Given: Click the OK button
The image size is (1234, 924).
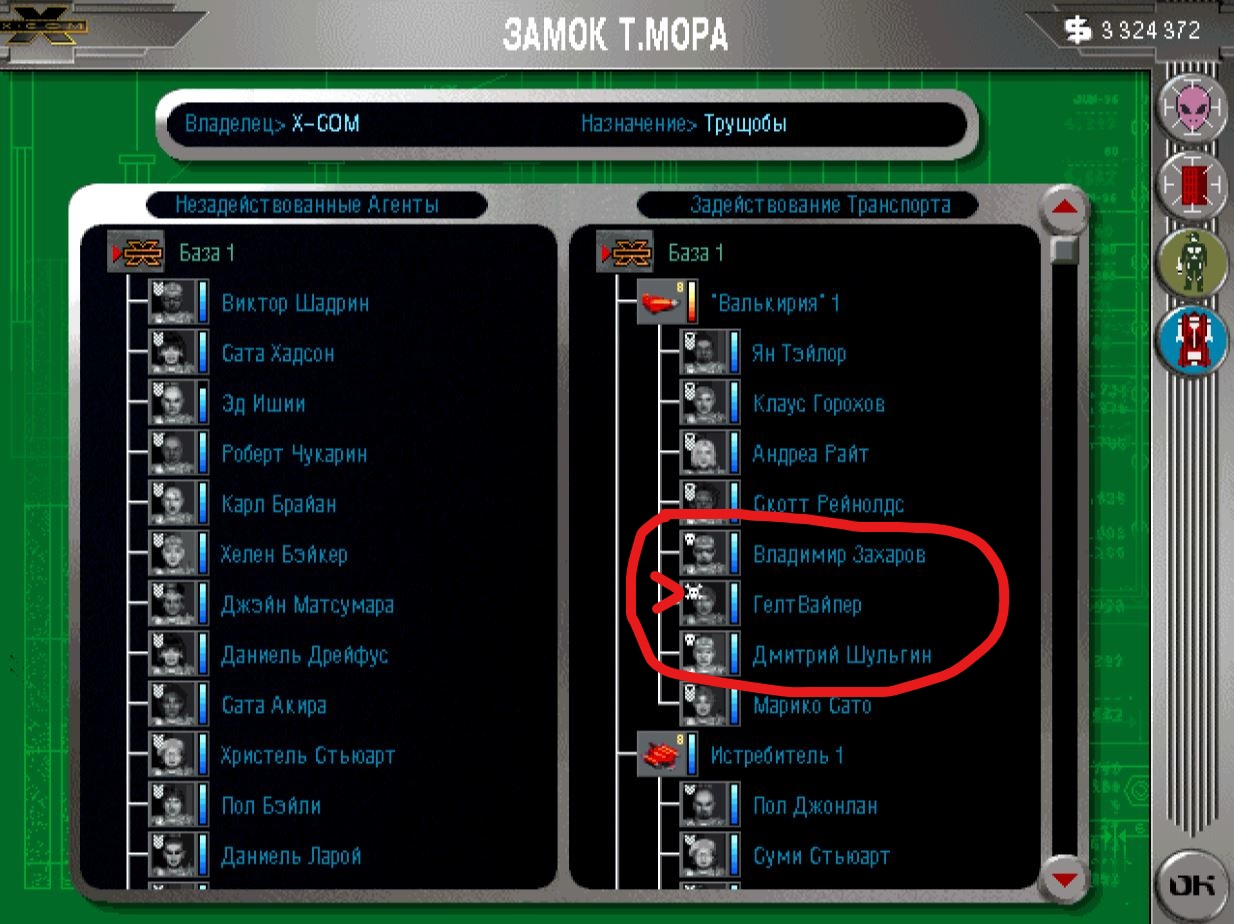Looking at the screenshot, I should (x=1192, y=886).
